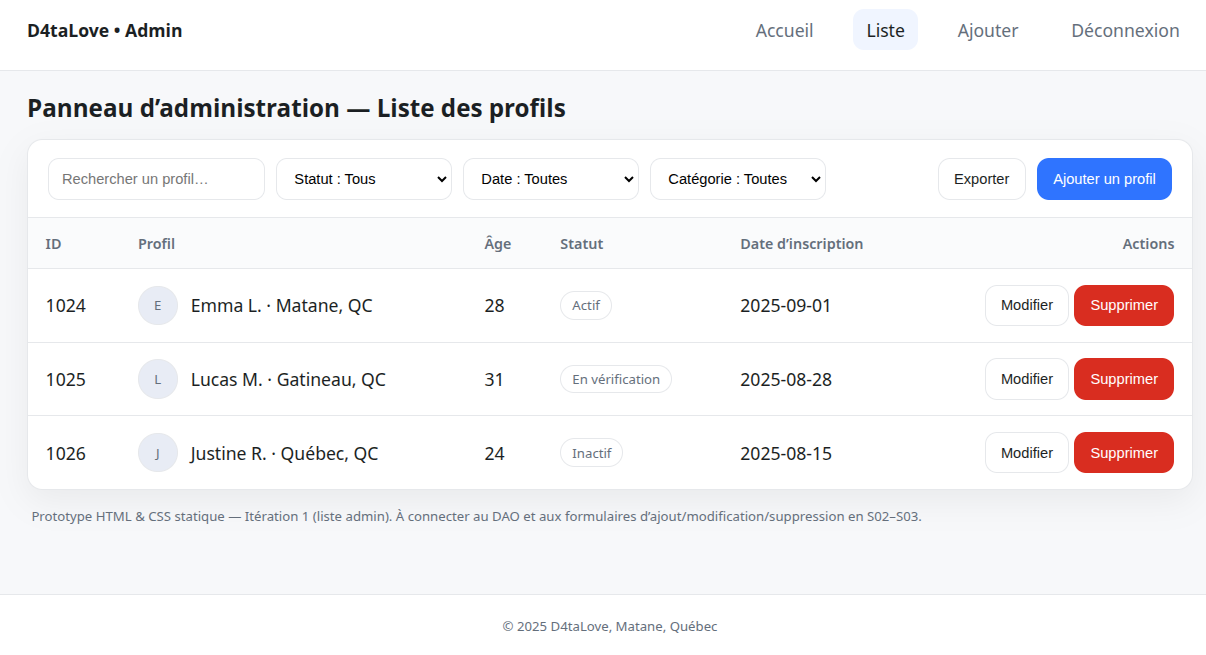Go to the Accueil menu item
Image resolution: width=1206 pixels, height=655 pixels.
(x=784, y=30)
